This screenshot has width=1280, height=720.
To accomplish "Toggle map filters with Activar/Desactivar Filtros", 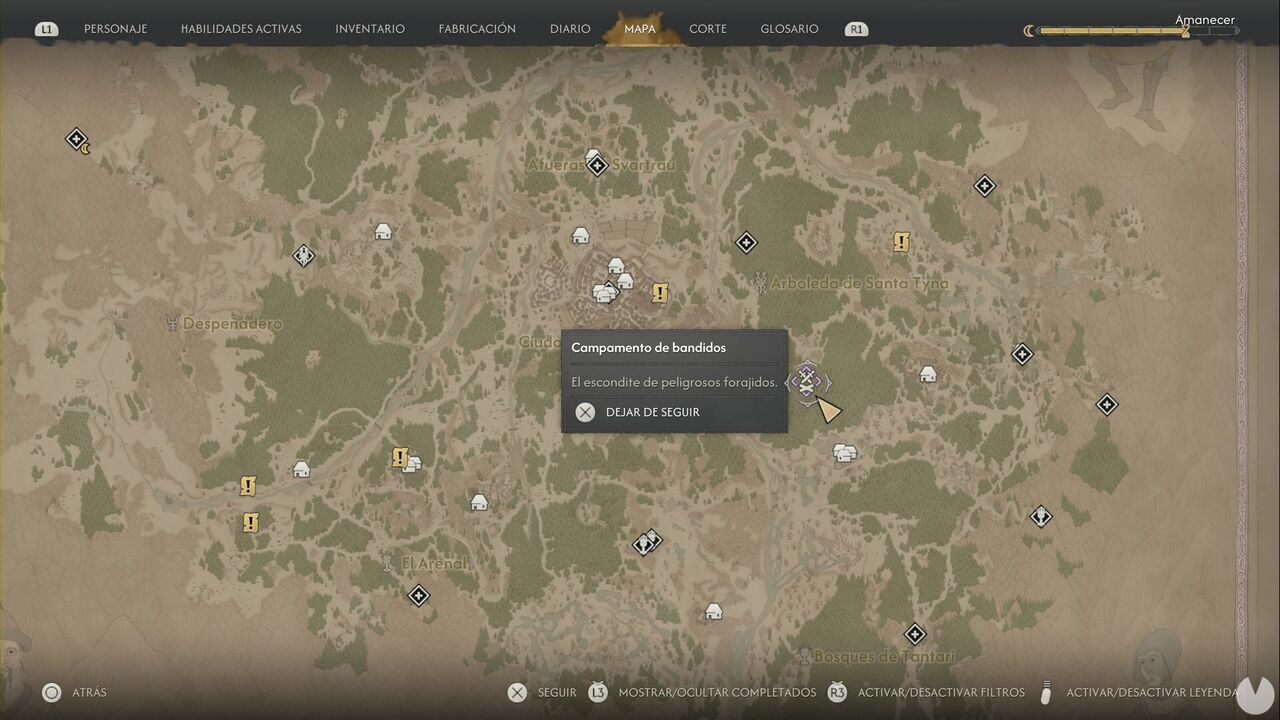I will [927, 692].
